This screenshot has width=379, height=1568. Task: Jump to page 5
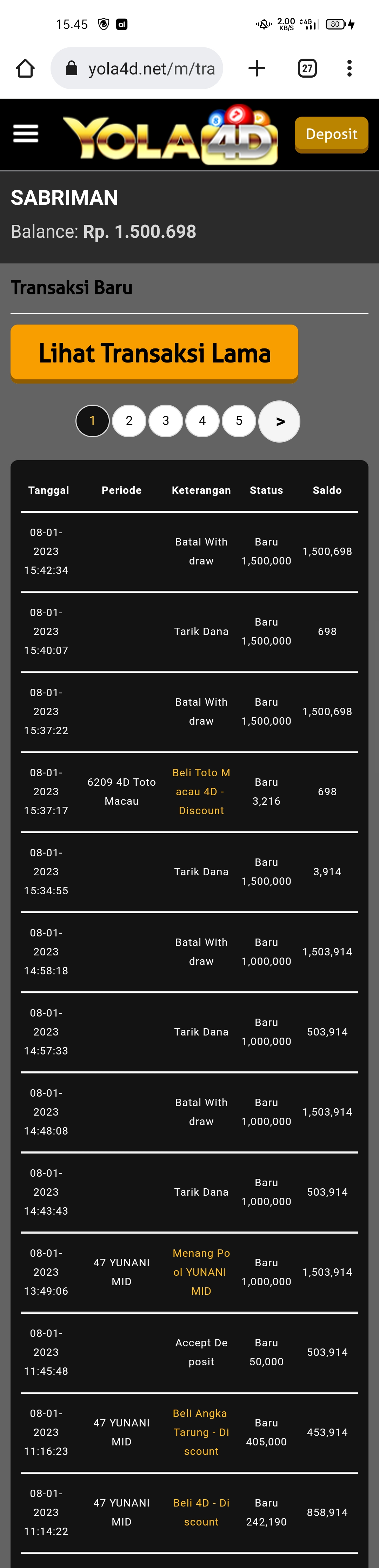pyautogui.click(x=239, y=420)
